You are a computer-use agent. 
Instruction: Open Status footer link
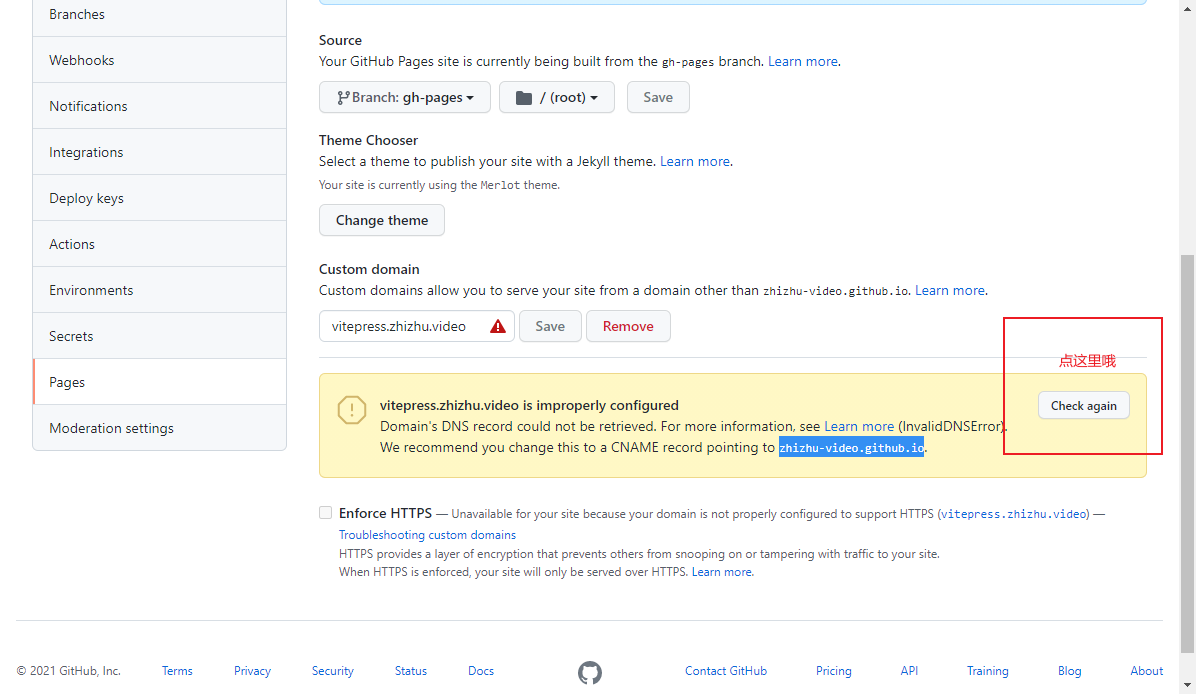point(411,671)
